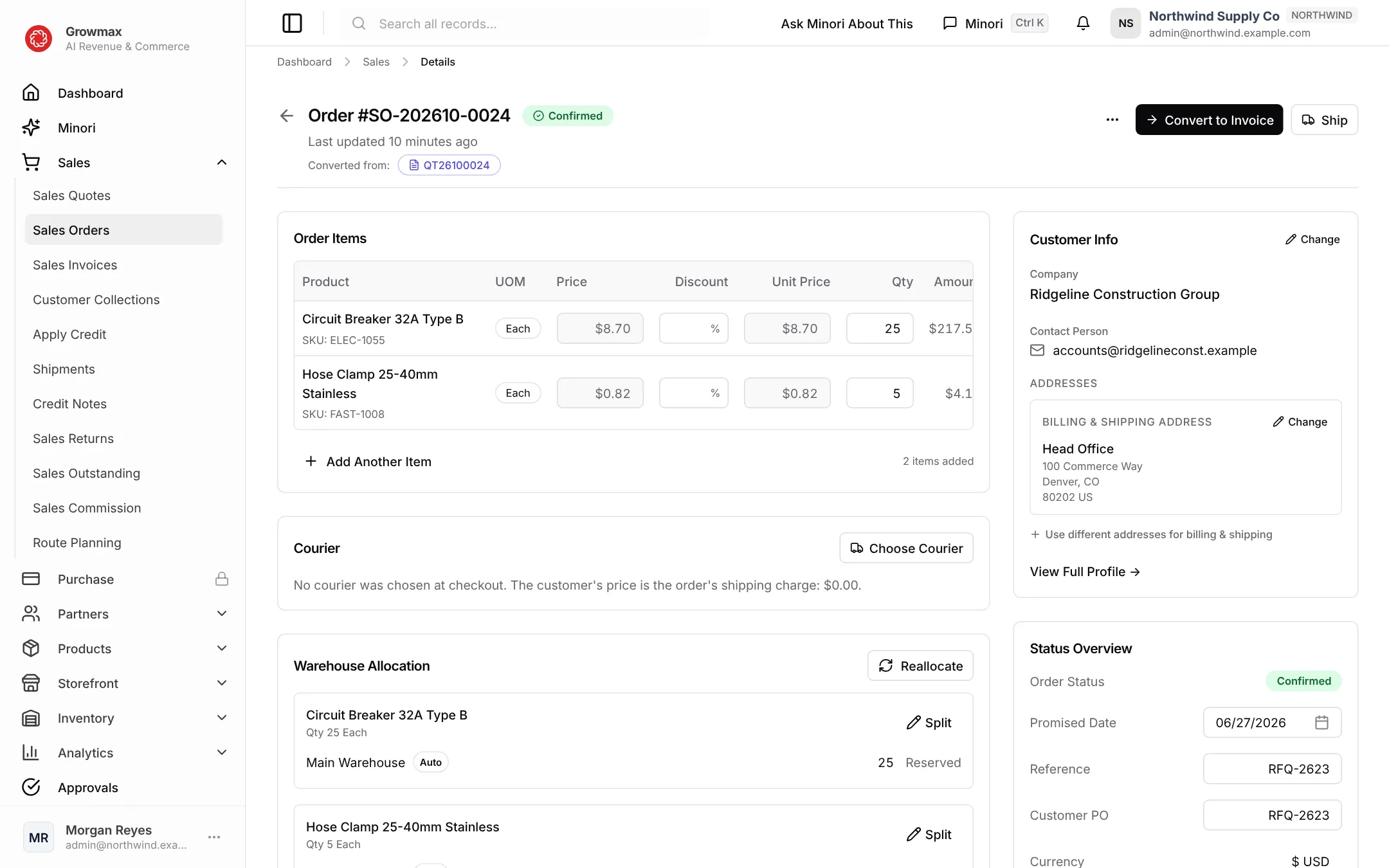Click Add Another Item
Screen dimensions: 1389x868
pos(368,461)
